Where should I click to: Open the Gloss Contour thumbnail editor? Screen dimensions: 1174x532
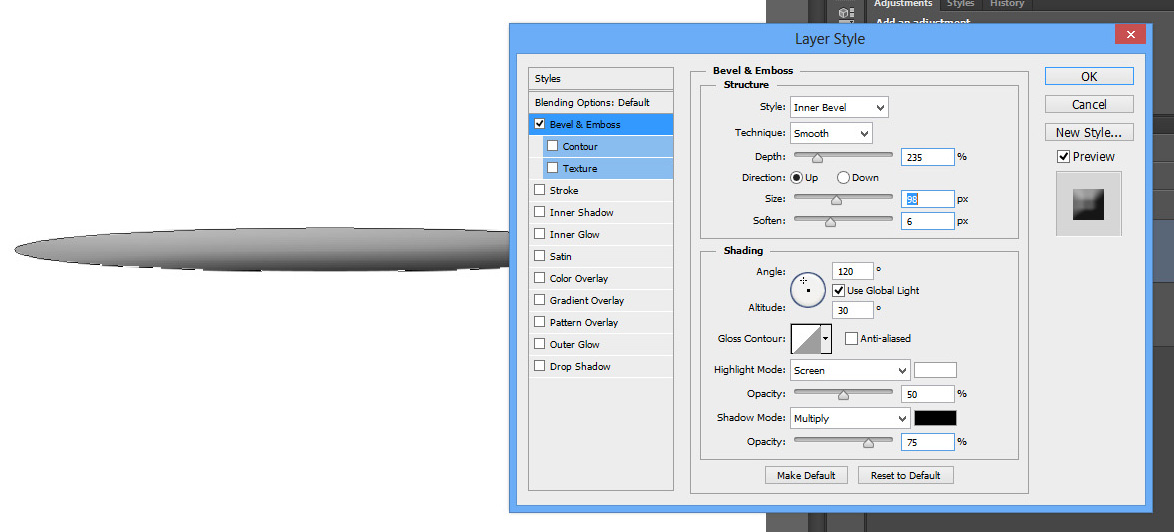click(x=805, y=339)
